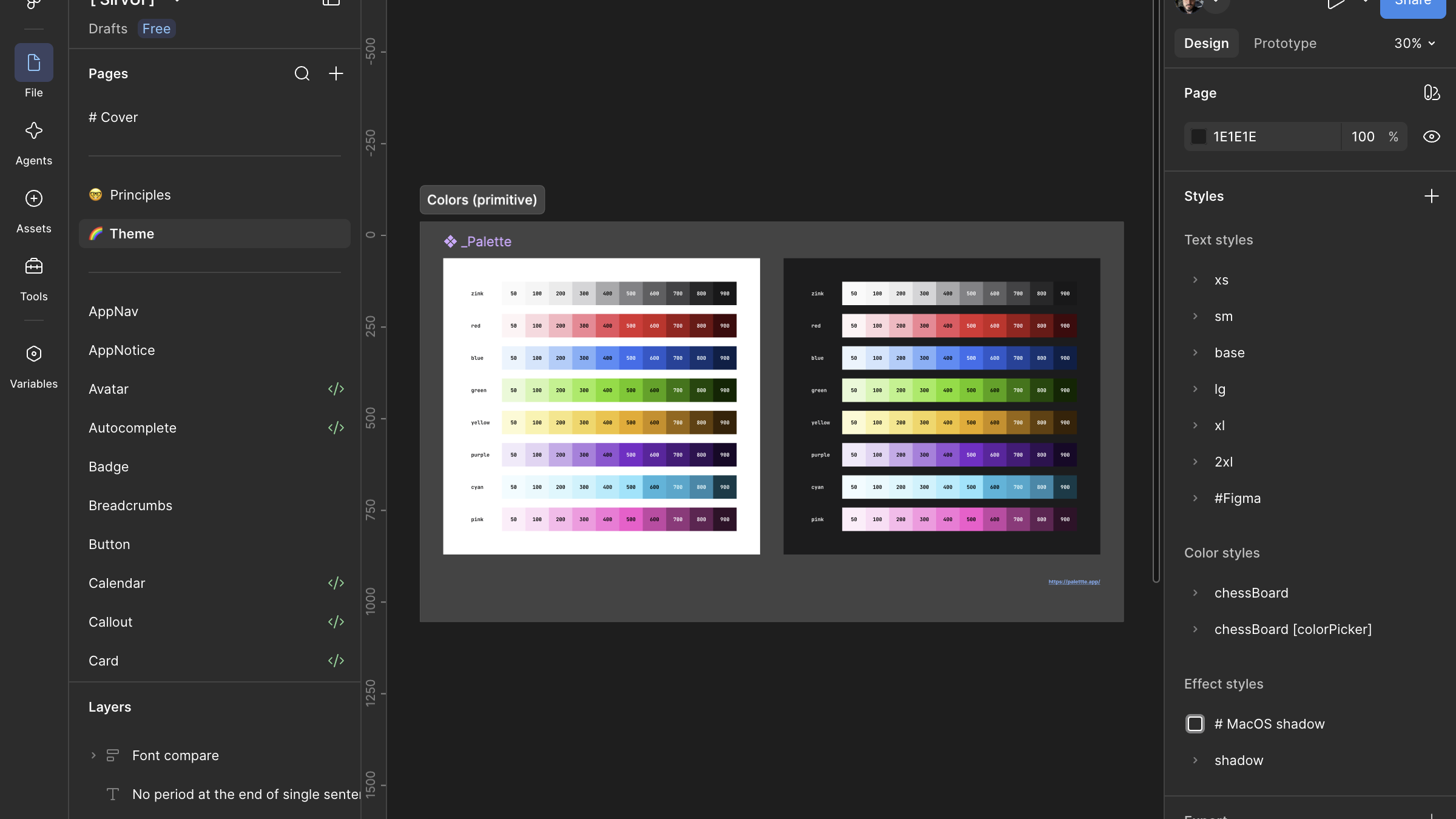Search pages with magnifier icon
1456x819 pixels.
(302, 73)
